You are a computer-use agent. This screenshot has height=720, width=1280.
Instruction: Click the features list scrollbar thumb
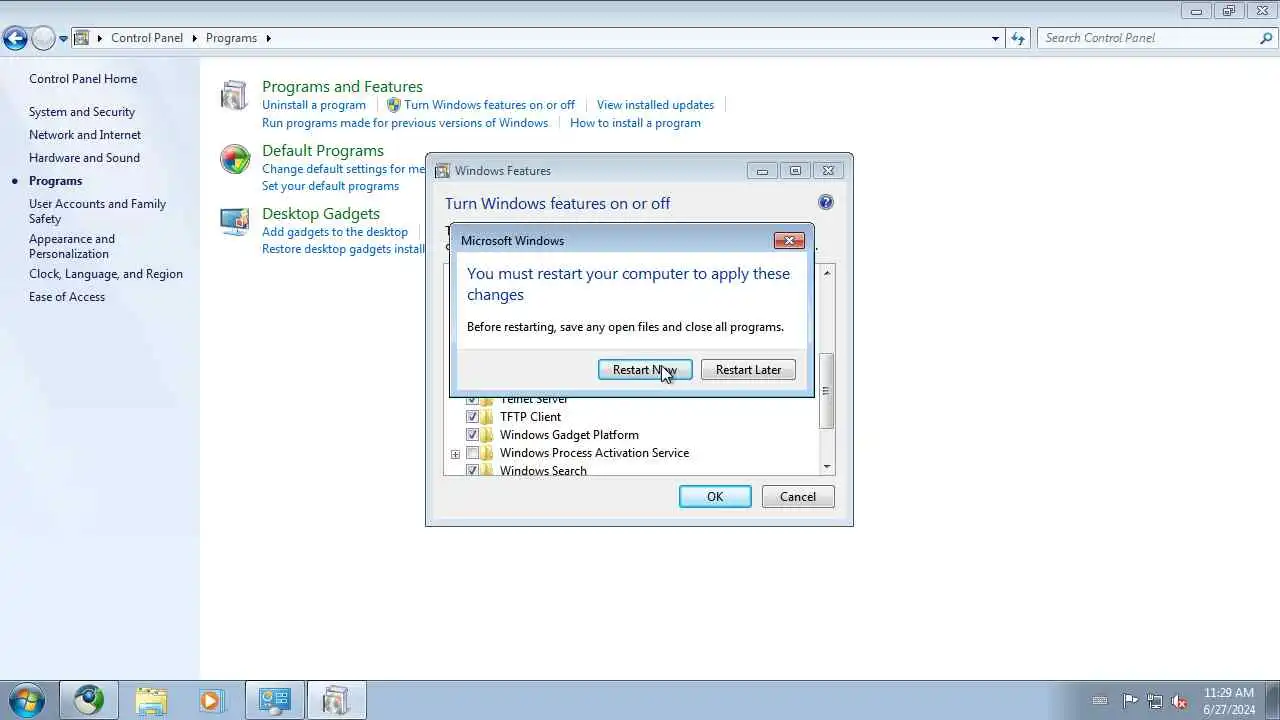(x=826, y=391)
